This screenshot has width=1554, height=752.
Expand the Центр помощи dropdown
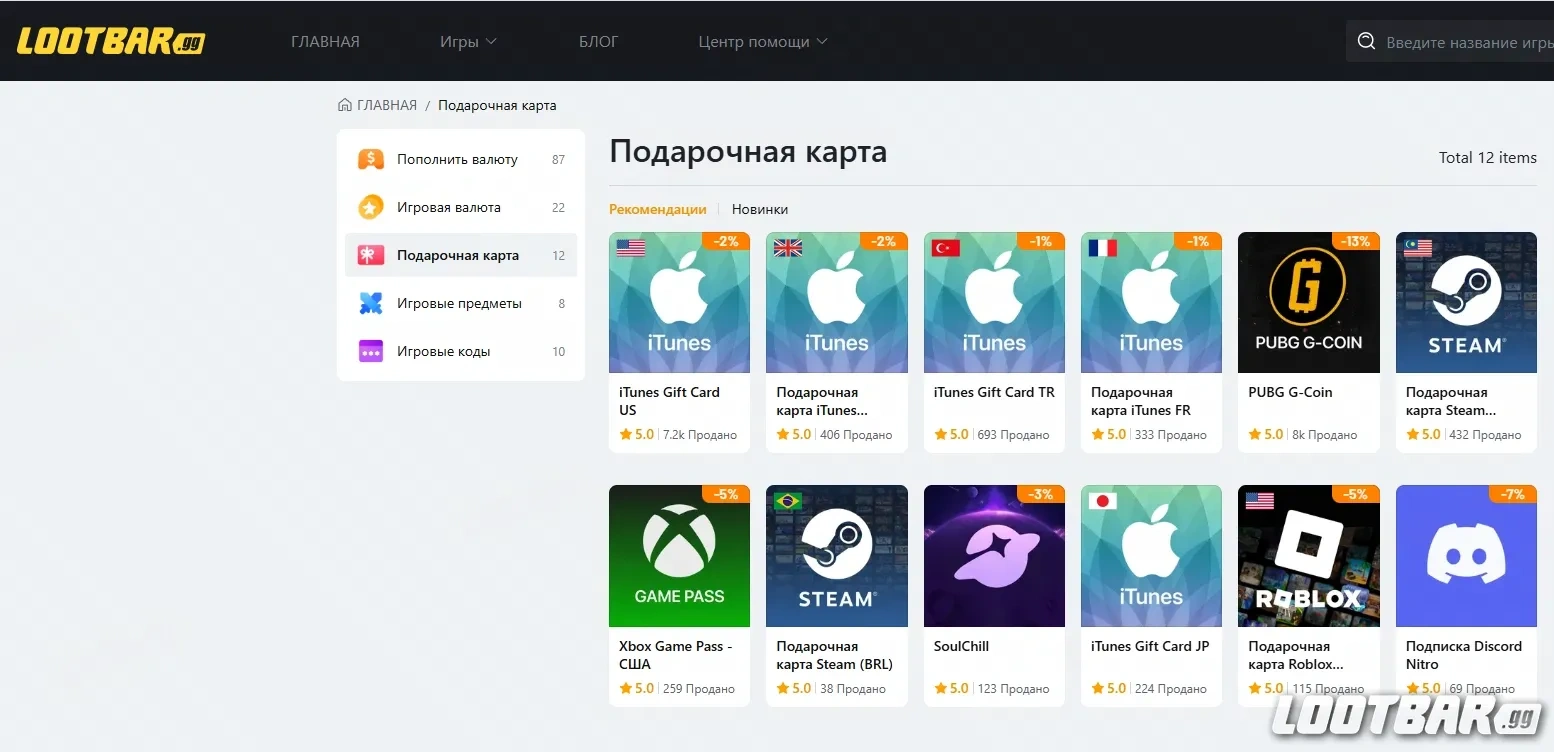click(762, 42)
